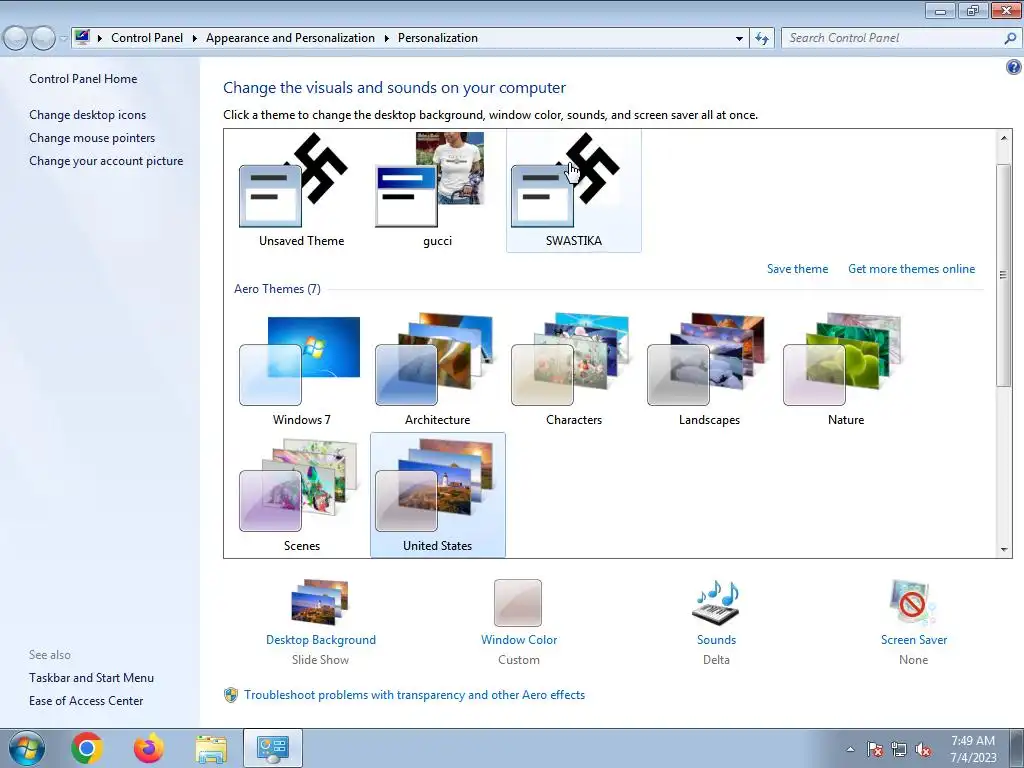The width and height of the screenshot is (1024, 768).
Task: Select the gucci theme
Action: 437,190
